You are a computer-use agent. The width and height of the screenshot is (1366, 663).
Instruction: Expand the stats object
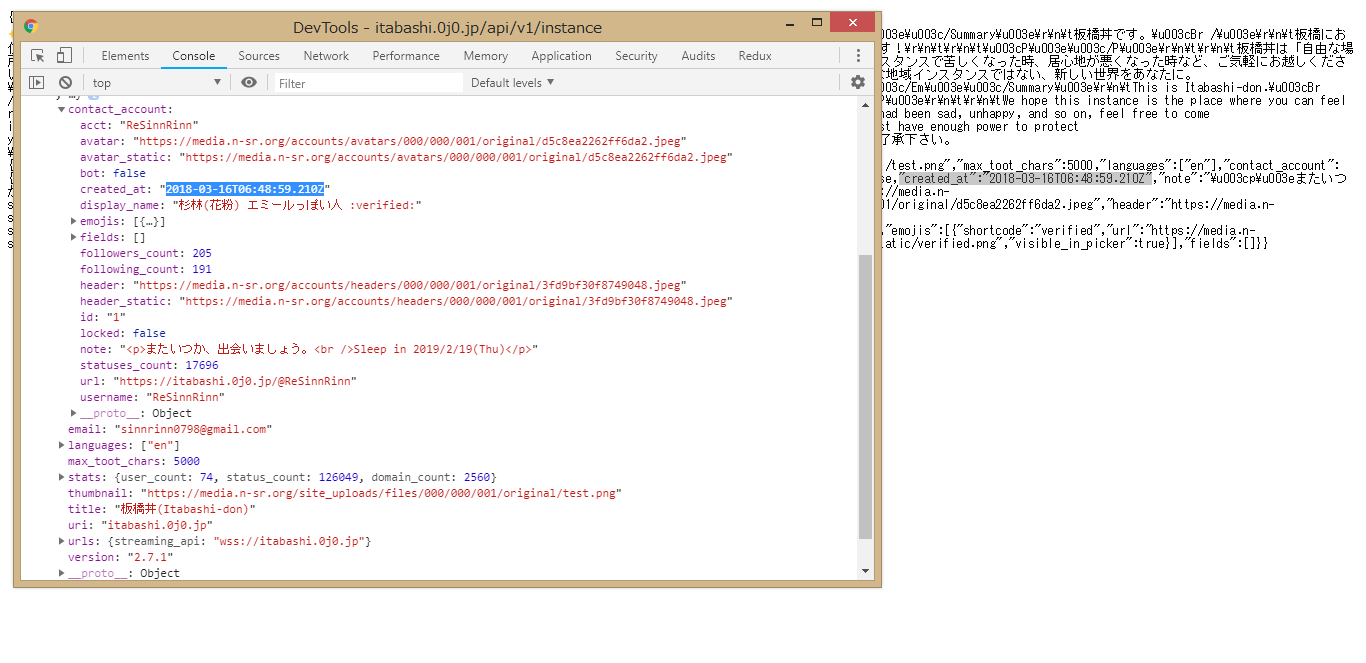[61, 477]
